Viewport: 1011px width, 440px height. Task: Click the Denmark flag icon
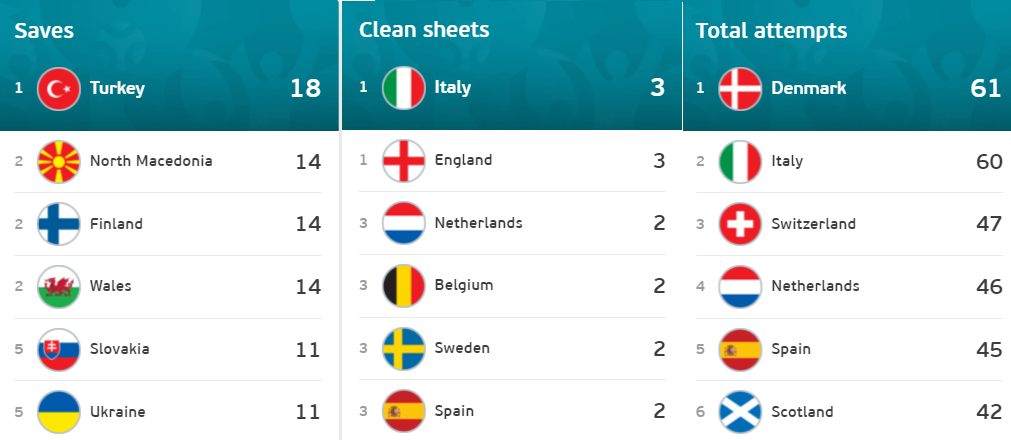[740, 88]
